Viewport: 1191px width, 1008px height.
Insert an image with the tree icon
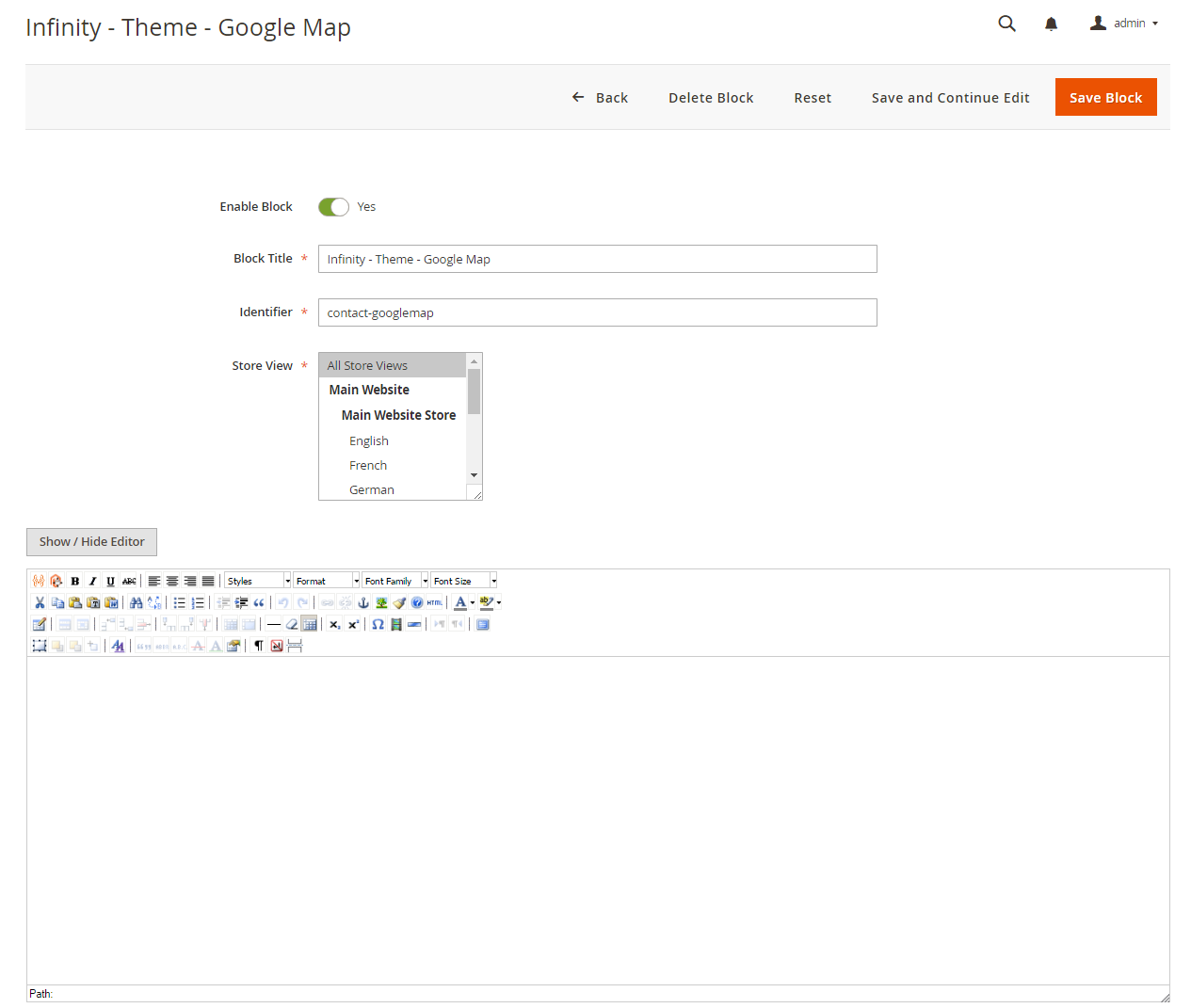pyautogui.click(x=381, y=602)
